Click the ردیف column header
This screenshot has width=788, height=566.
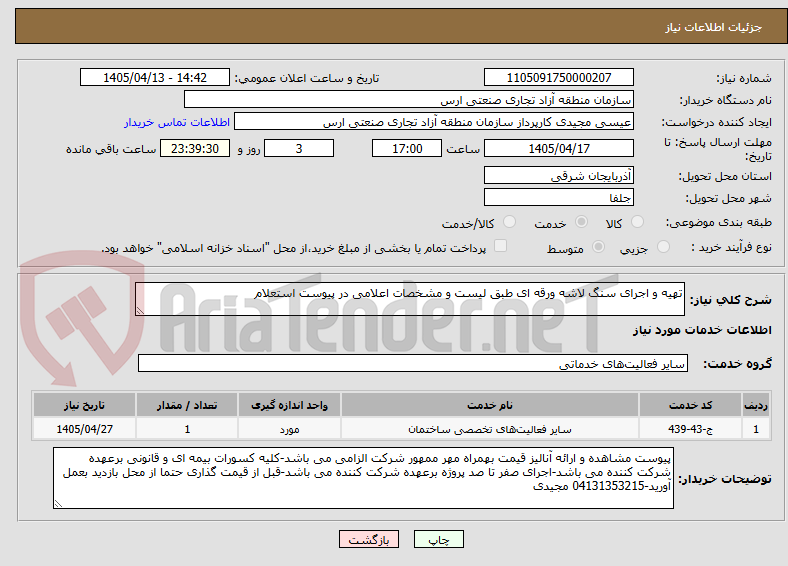coord(756,405)
